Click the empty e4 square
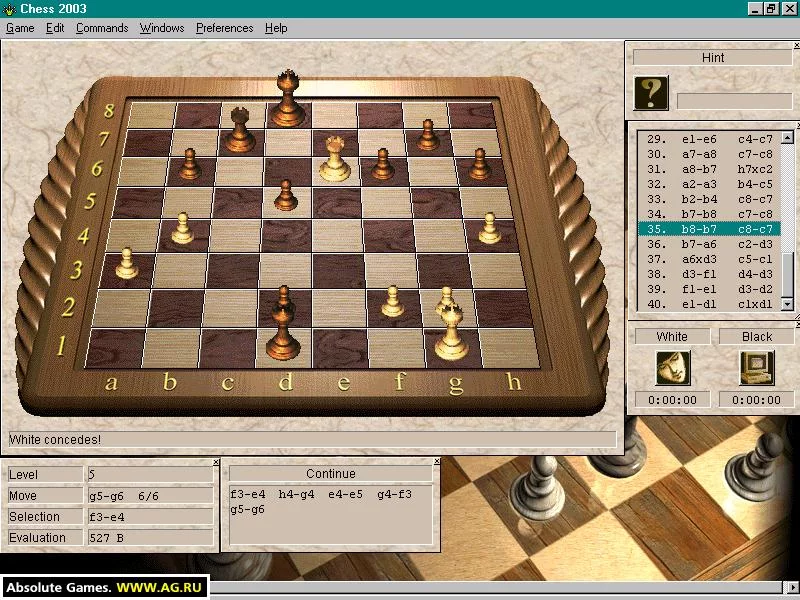 click(x=337, y=236)
